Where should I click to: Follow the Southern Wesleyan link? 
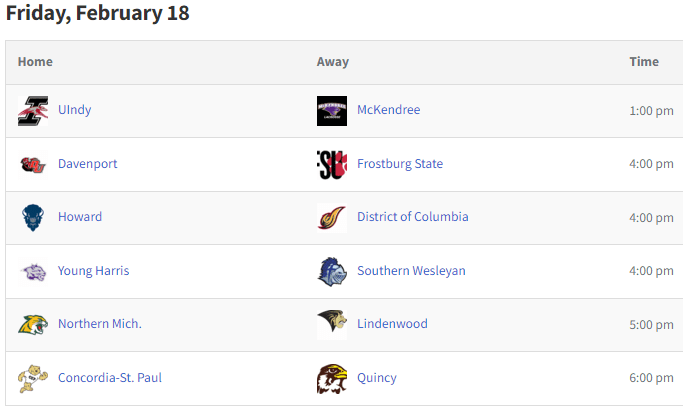(x=411, y=271)
